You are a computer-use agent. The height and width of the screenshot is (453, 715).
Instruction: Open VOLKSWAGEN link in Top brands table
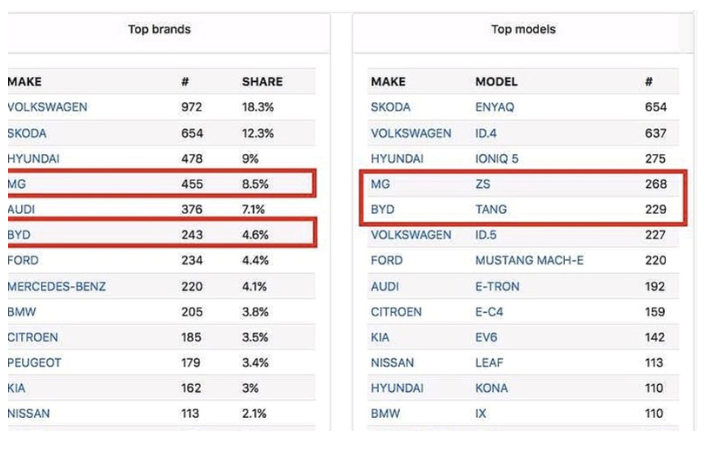47,107
